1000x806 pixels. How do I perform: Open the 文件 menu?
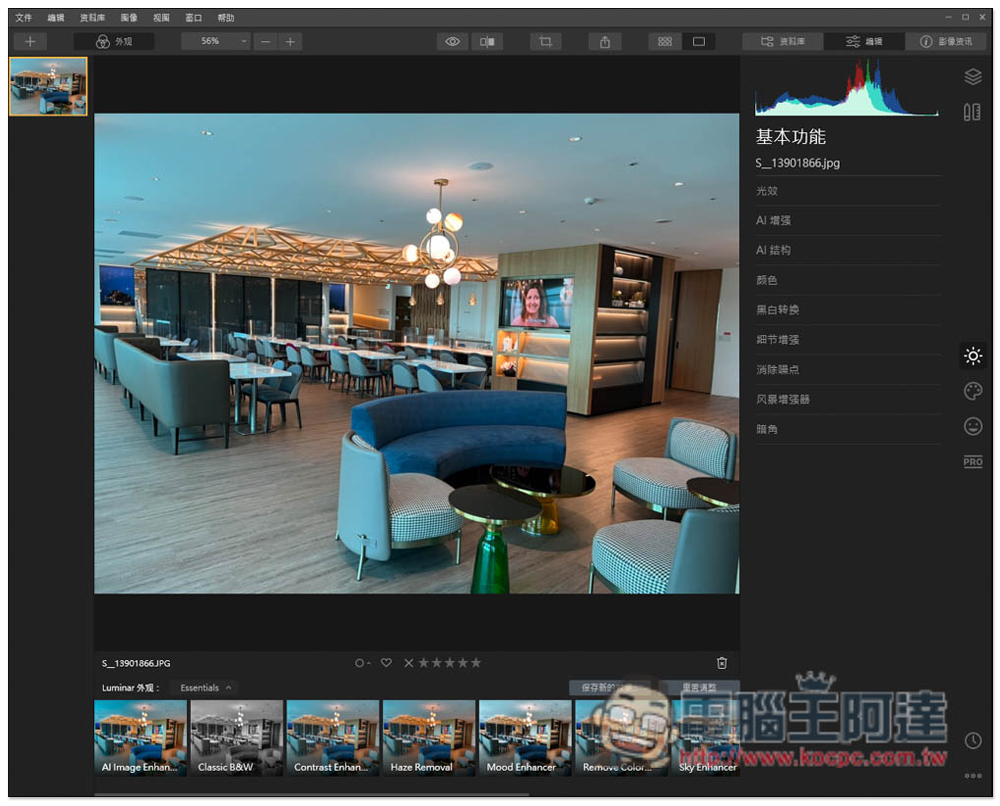[24, 17]
